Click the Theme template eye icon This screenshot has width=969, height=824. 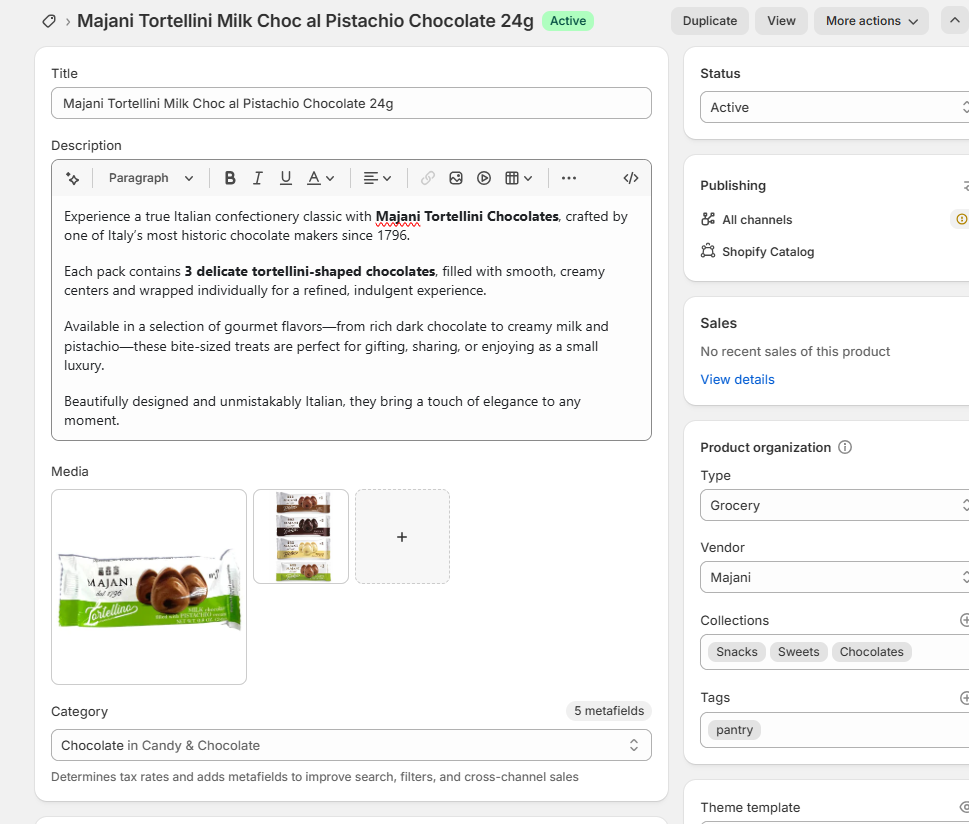pos(964,807)
